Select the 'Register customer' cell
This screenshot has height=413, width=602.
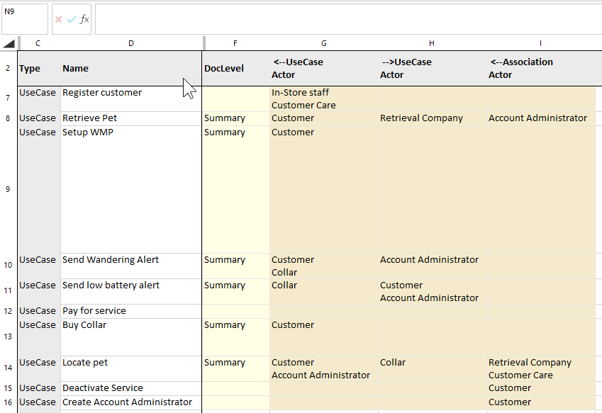131,99
